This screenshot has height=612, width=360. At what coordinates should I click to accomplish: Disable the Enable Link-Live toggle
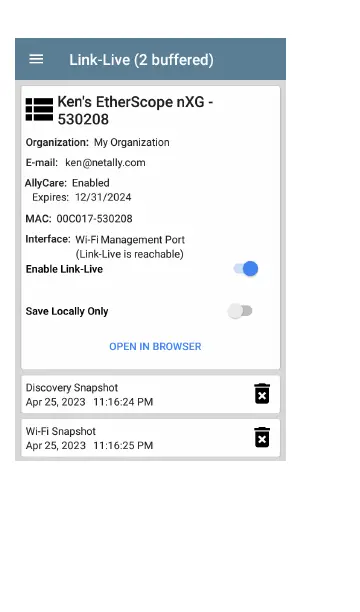pos(246,269)
